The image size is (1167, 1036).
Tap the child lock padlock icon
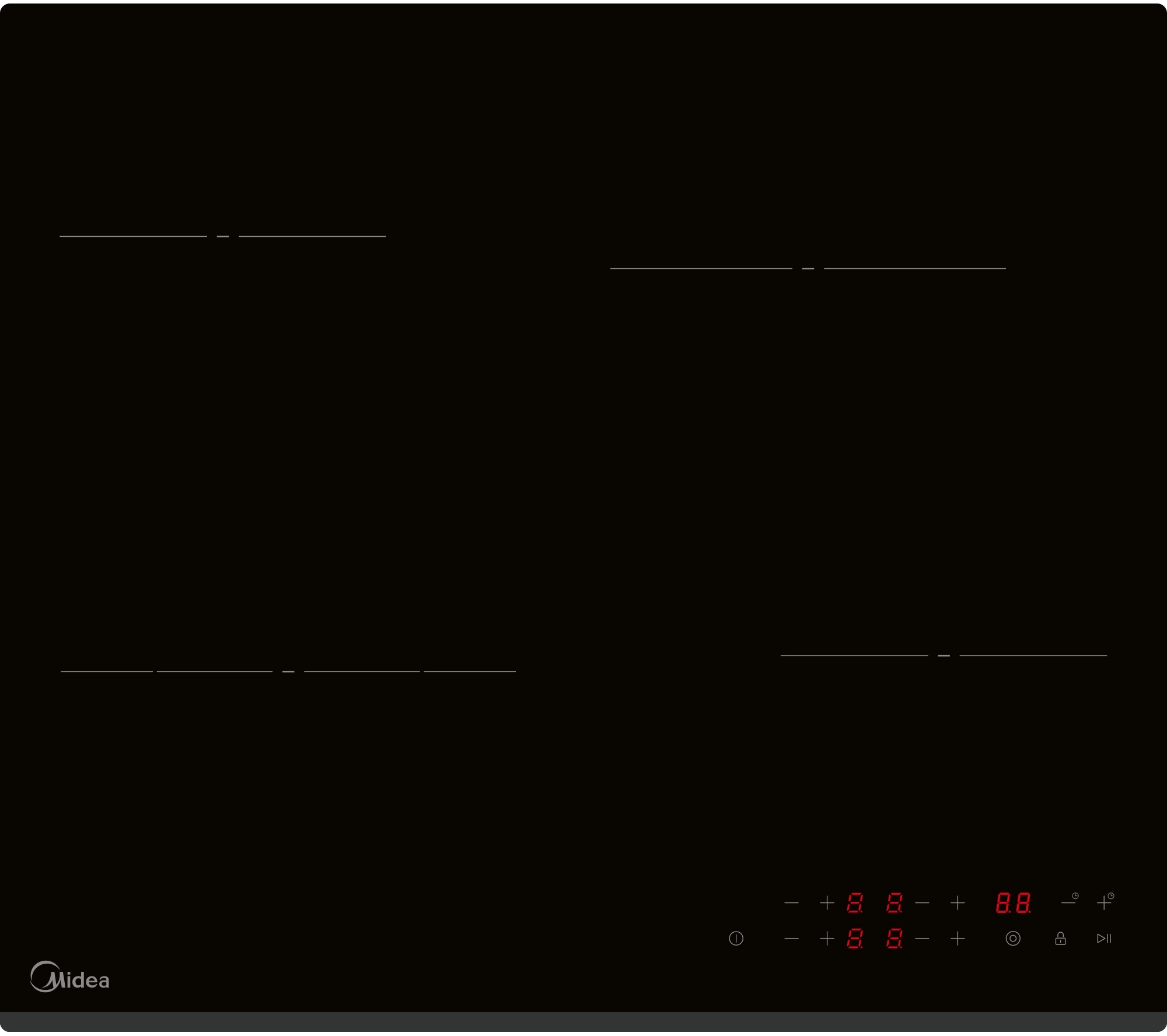pyautogui.click(x=1060, y=939)
